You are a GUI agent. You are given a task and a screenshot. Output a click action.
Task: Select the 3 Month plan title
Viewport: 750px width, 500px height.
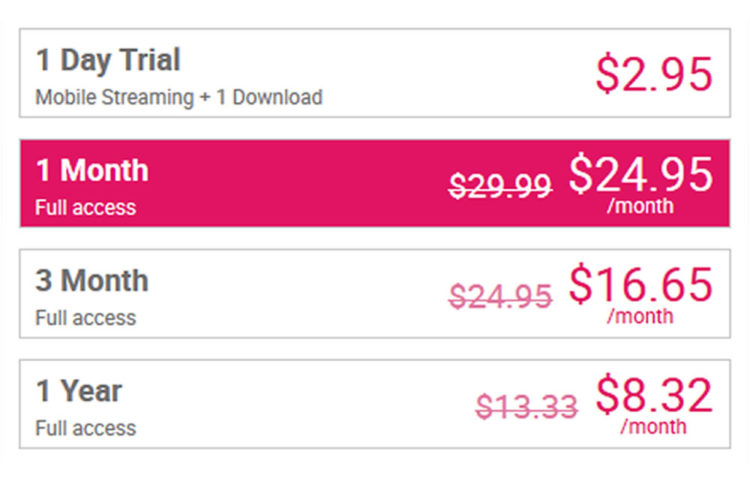click(x=92, y=280)
